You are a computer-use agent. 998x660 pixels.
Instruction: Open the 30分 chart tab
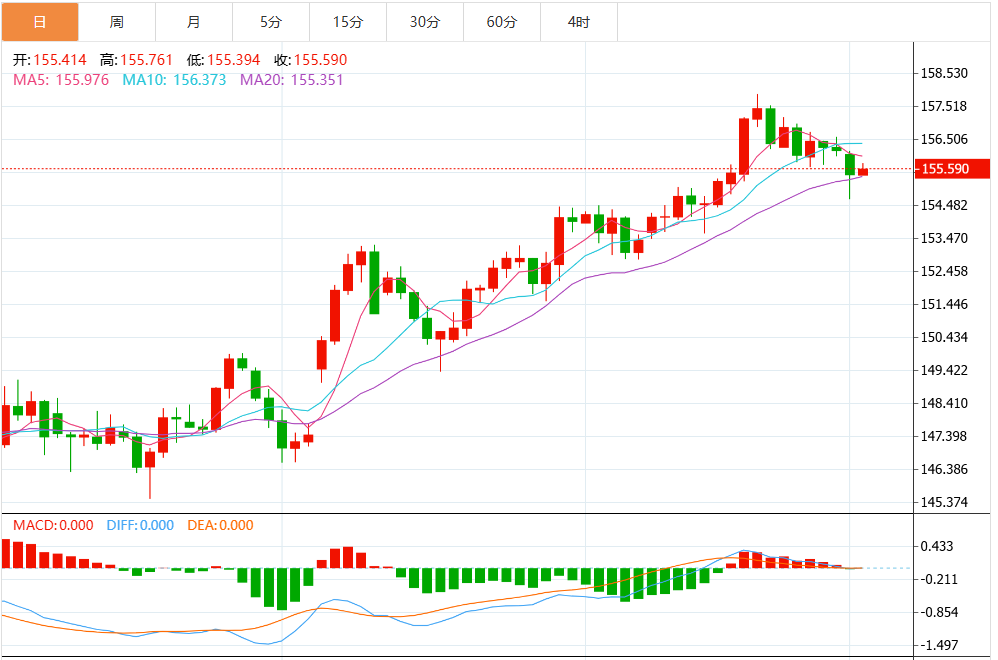coord(425,22)
